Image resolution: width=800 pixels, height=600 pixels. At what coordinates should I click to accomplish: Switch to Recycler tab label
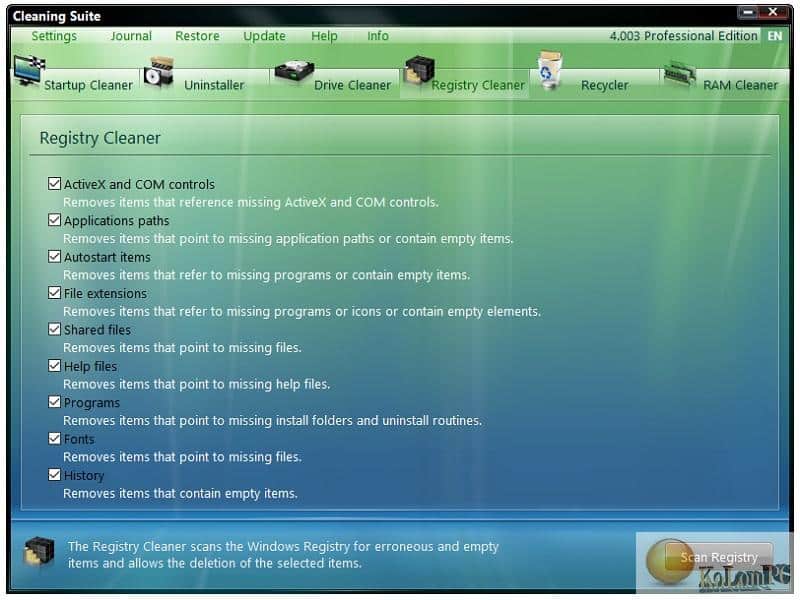(x=605, y=85)
